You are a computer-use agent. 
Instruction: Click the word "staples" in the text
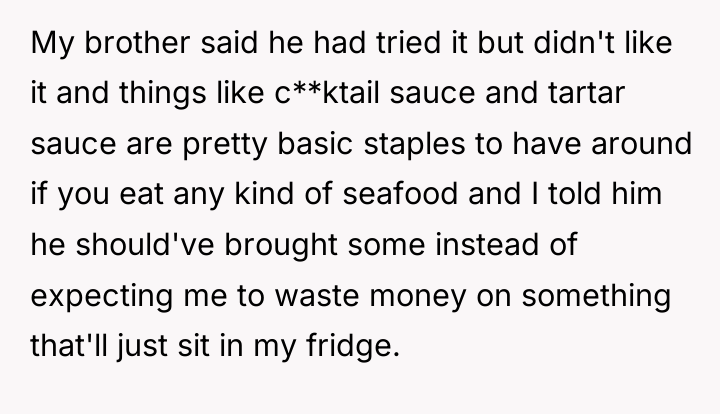point(414,143)
